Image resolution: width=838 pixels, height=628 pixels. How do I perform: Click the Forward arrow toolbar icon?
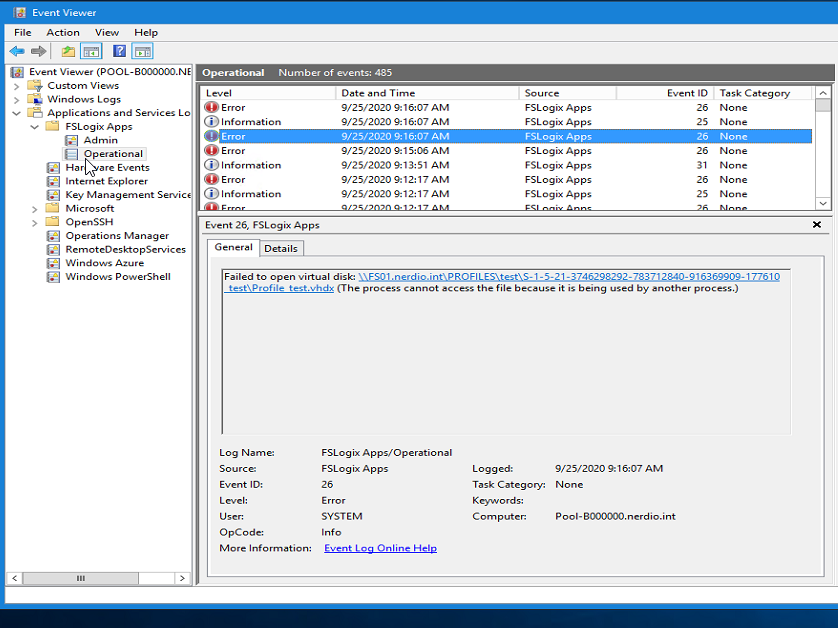click(x=38, y=51)
